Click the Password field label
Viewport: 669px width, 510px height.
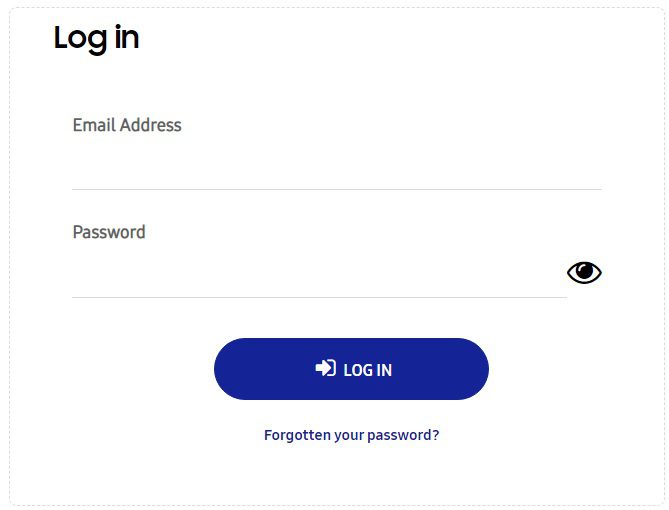109,232
